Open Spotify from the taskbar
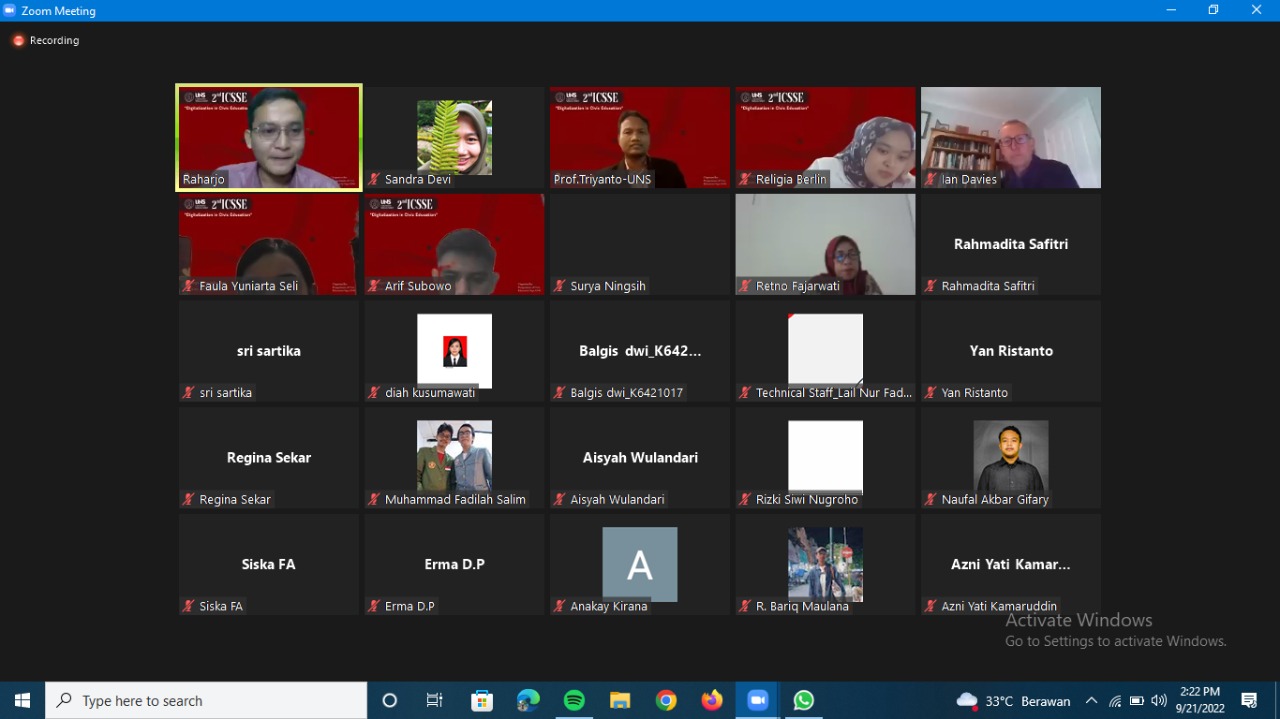This screenshot has width=1280, height=719. 574,701
